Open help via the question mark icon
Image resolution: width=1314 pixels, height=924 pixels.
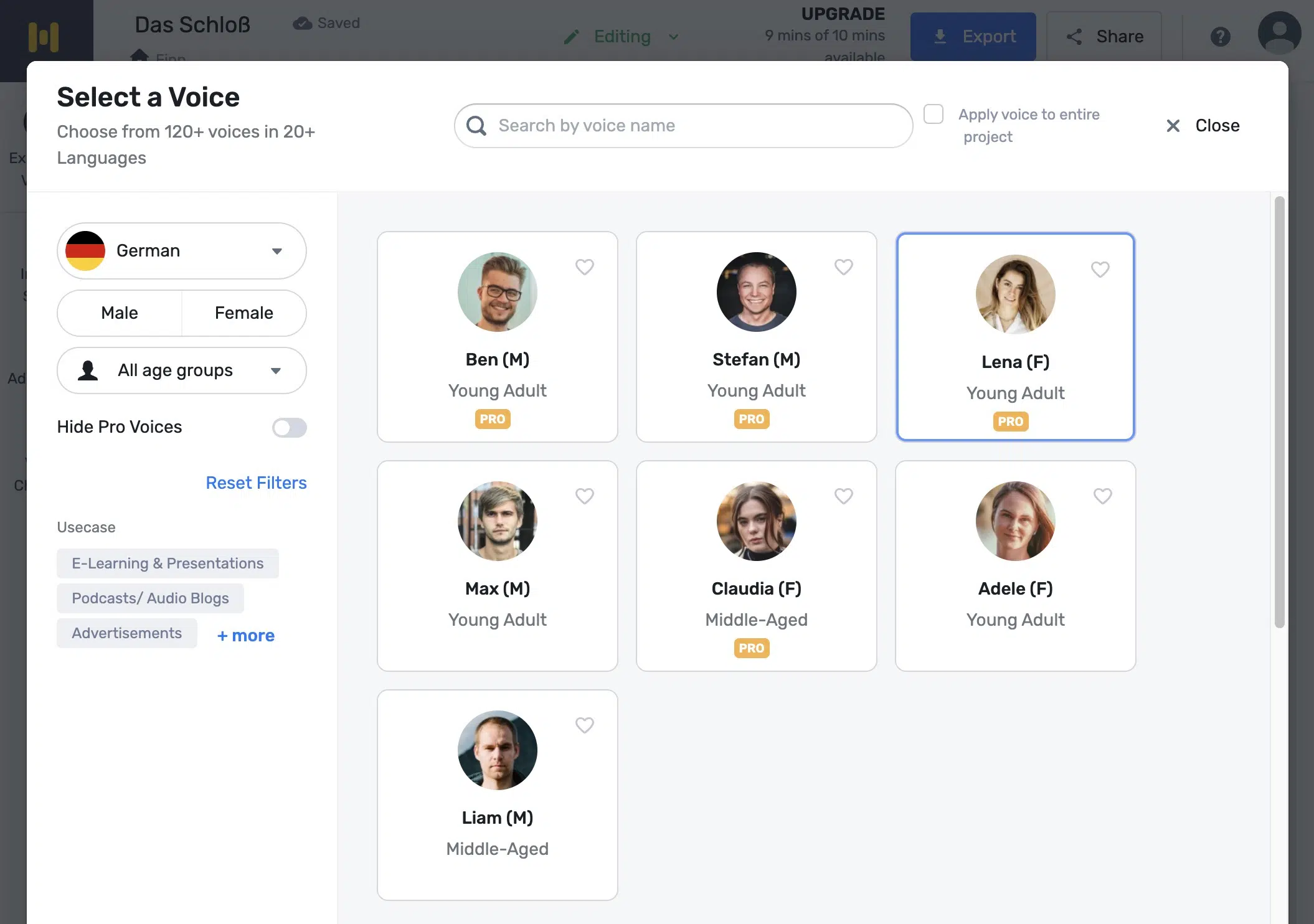1220,37
